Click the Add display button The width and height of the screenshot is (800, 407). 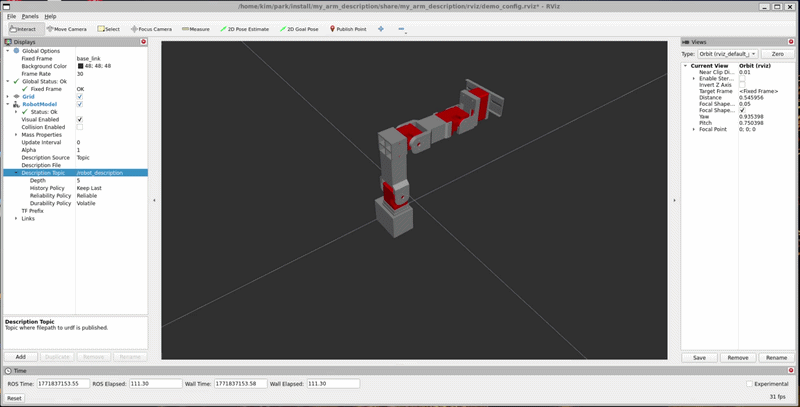click(x=20, y=357)
